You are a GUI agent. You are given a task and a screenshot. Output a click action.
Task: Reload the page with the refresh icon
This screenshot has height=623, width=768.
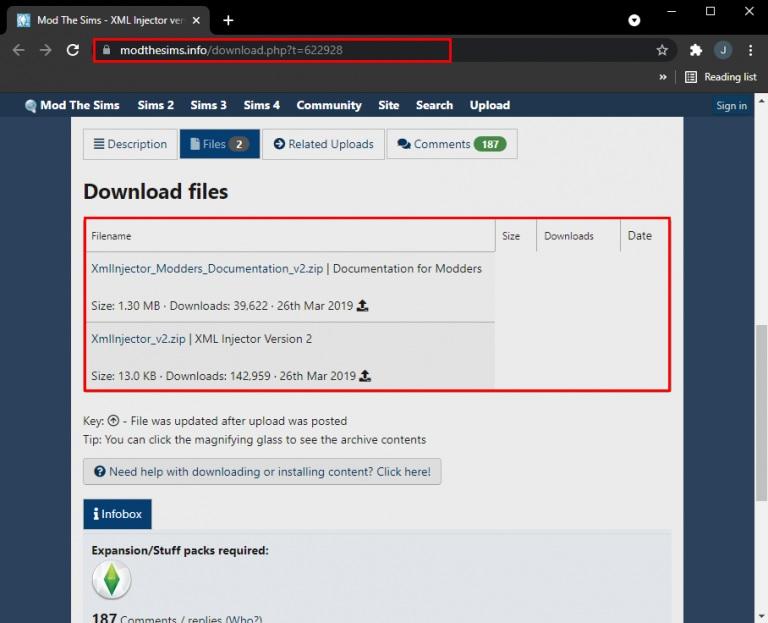point(72,50)
